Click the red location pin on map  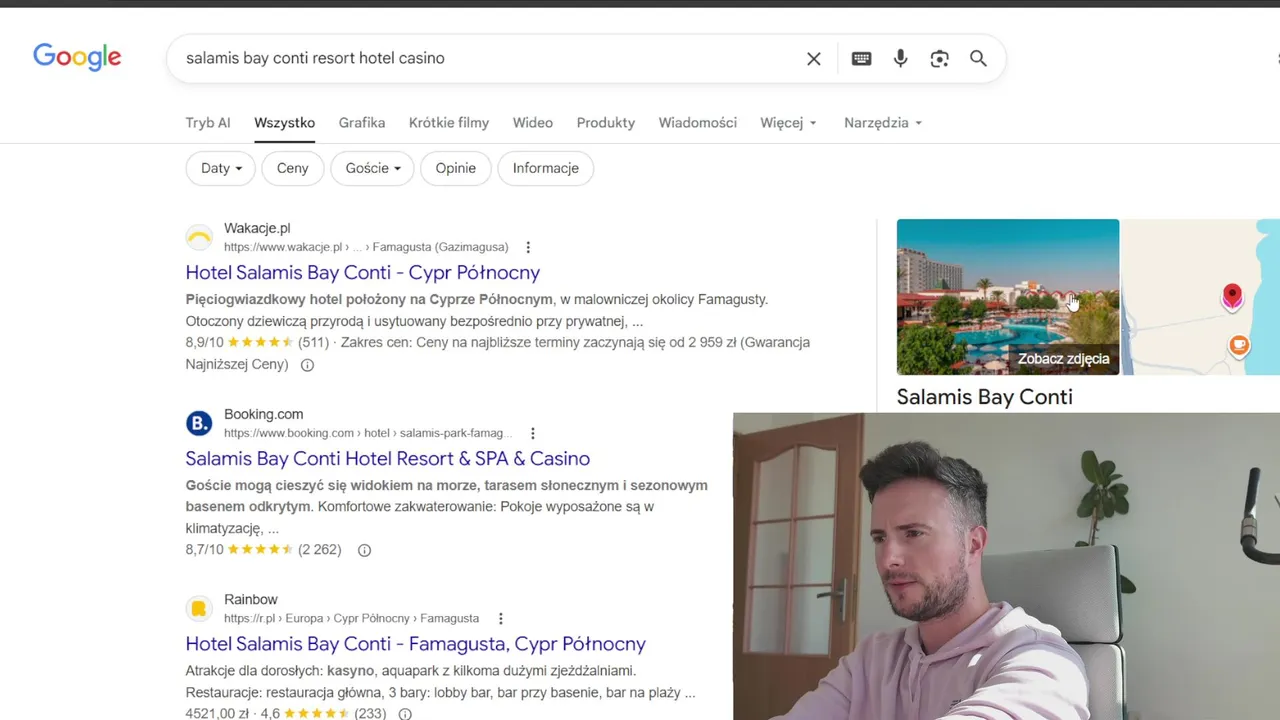point(1232,296)
